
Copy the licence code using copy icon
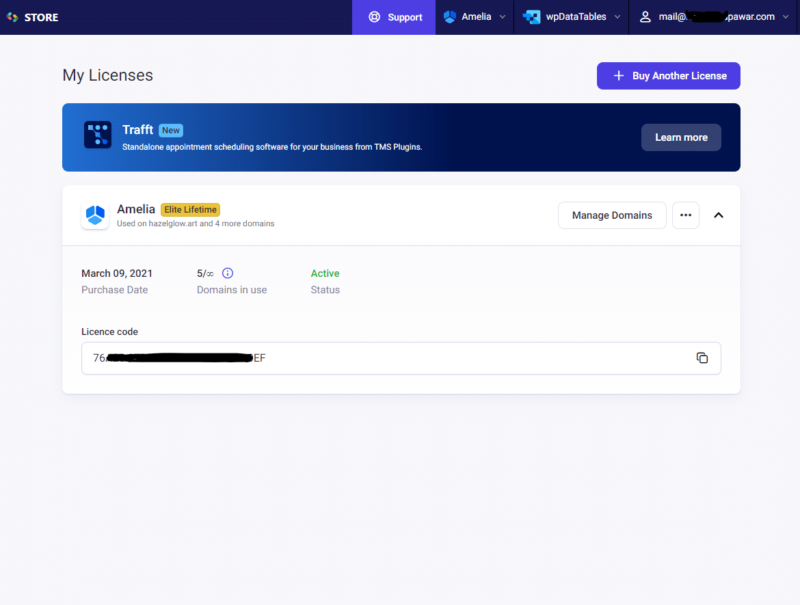703,357
